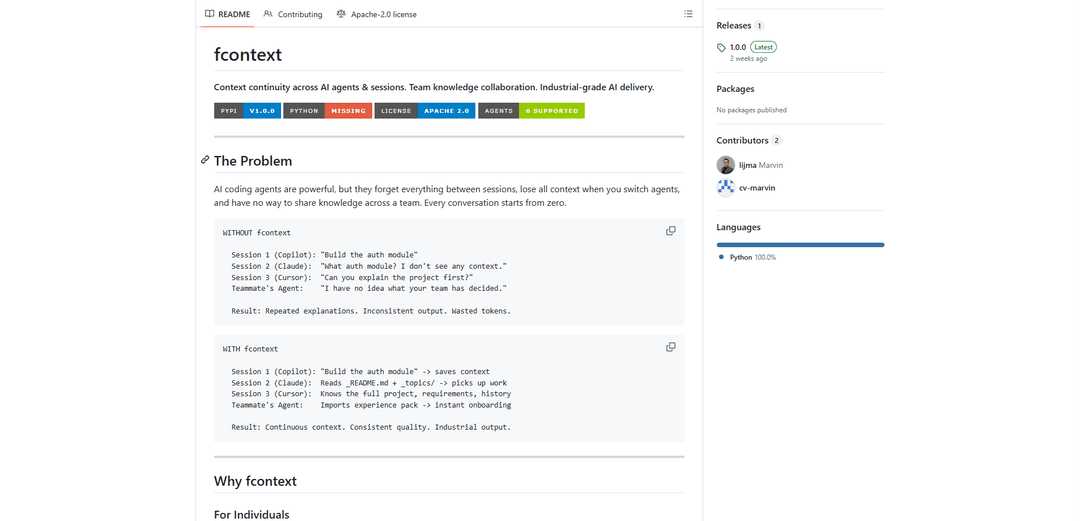Click the Python language bar

(800, 244)
